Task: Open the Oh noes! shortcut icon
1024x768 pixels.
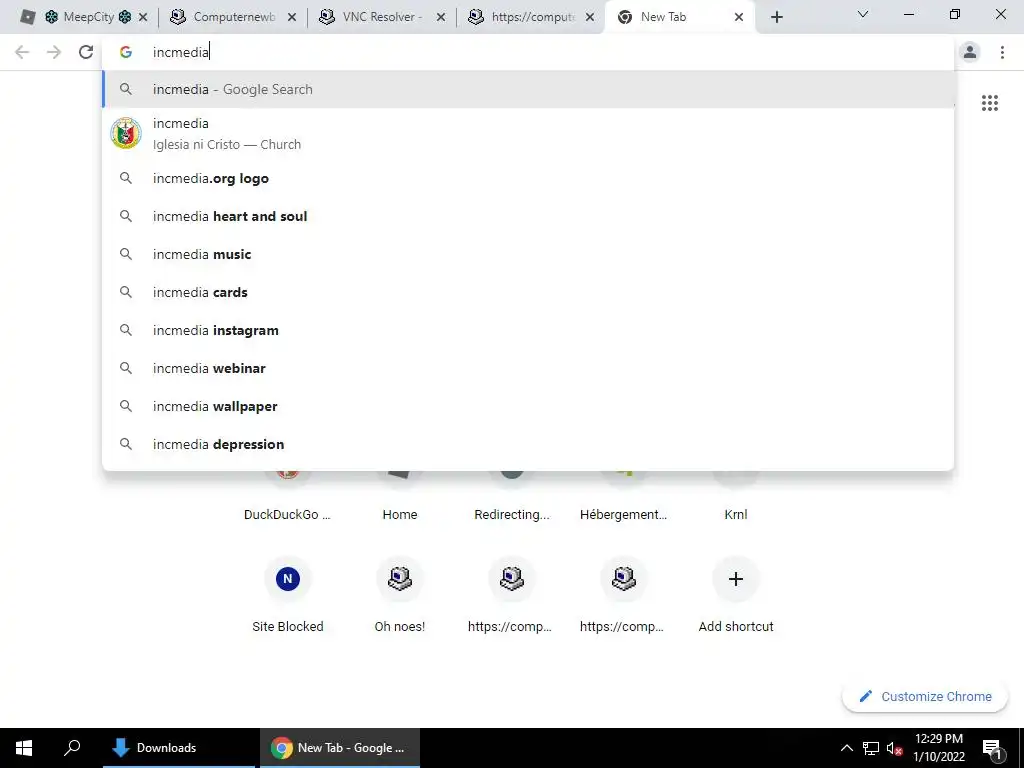Action: [x=400, y=579]
